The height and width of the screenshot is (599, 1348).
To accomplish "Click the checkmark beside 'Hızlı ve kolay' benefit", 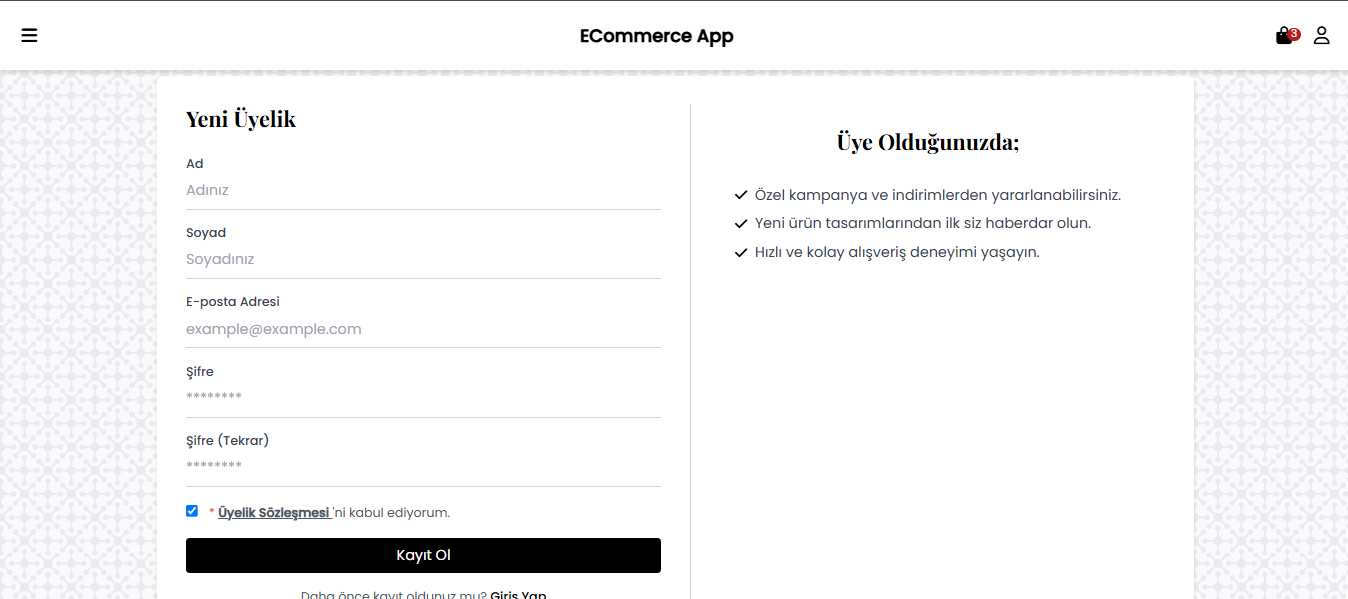I will pos(740,252).
